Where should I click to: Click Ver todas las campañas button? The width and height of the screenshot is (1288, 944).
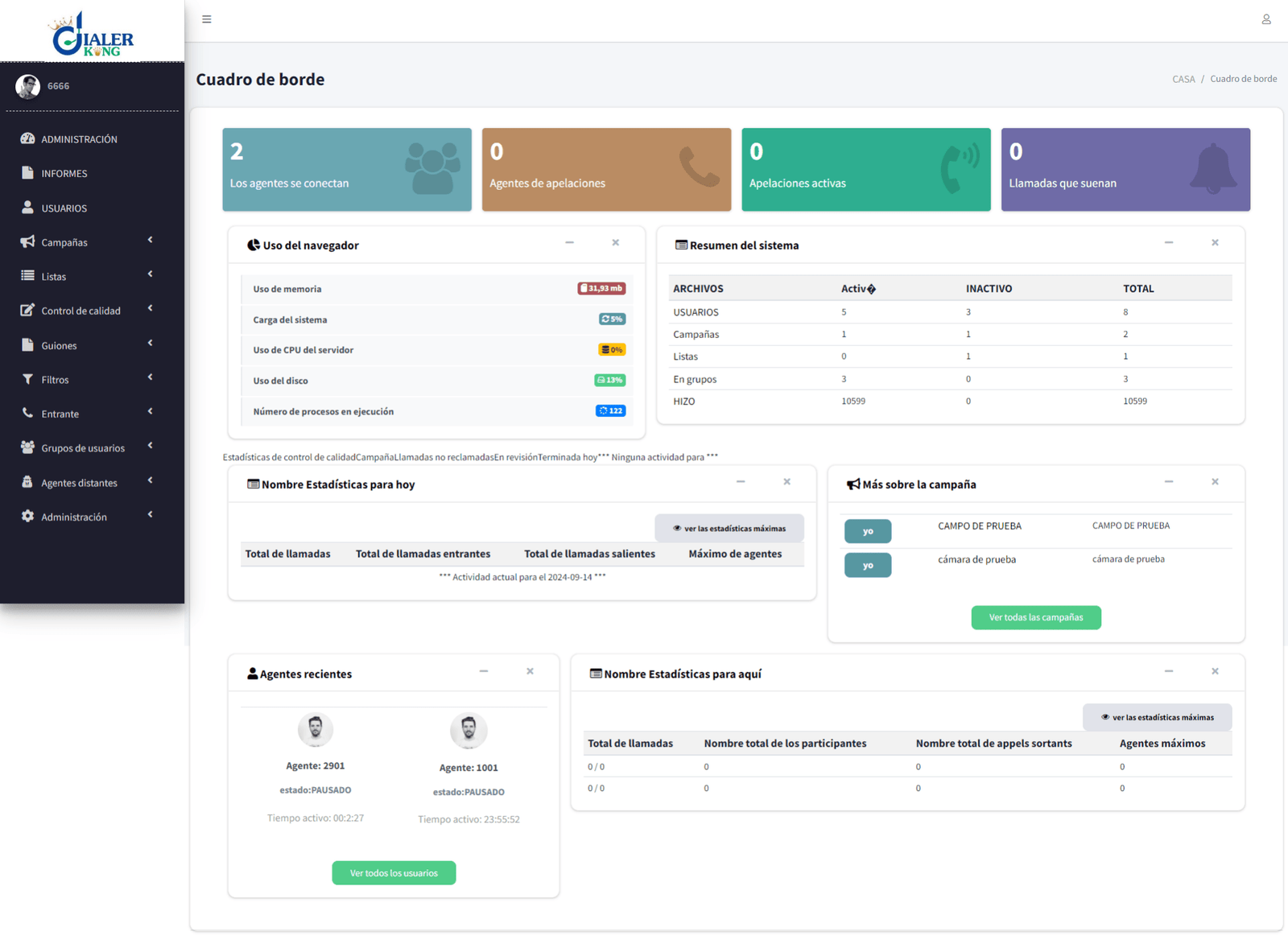pos(1036,617)
